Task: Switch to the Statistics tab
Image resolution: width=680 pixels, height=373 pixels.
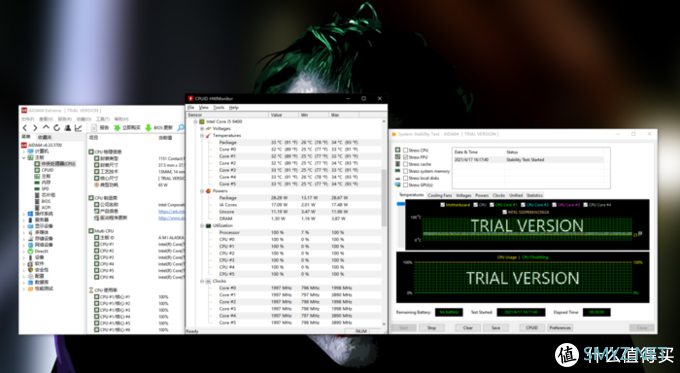Action: point(534,195)
